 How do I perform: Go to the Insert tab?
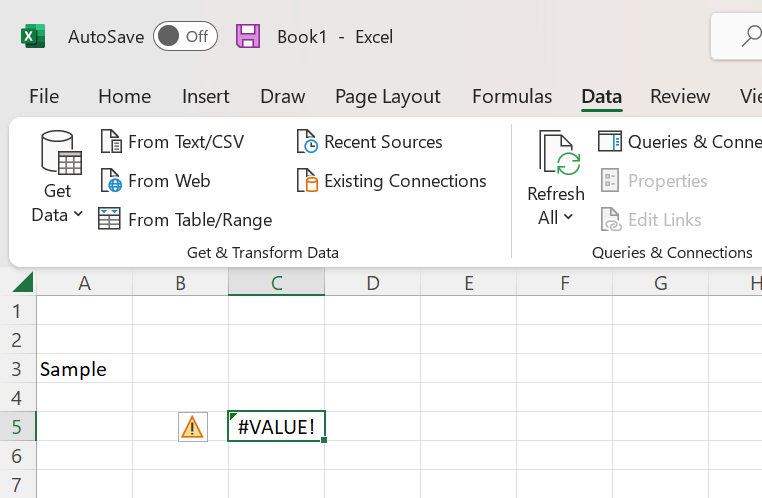[x=206, y=96]
